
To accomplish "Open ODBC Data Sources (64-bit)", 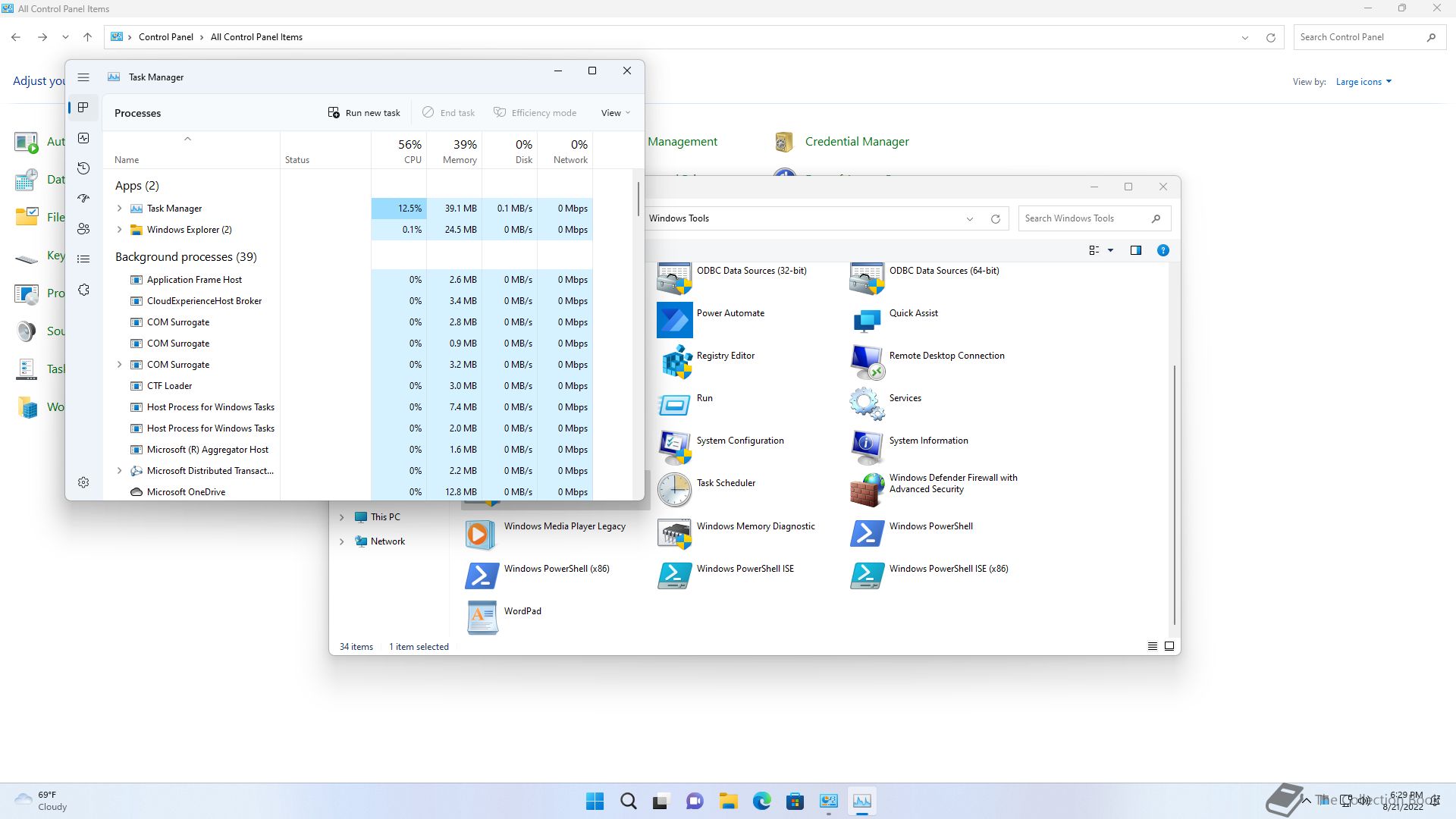I will [x=925, y=277].
